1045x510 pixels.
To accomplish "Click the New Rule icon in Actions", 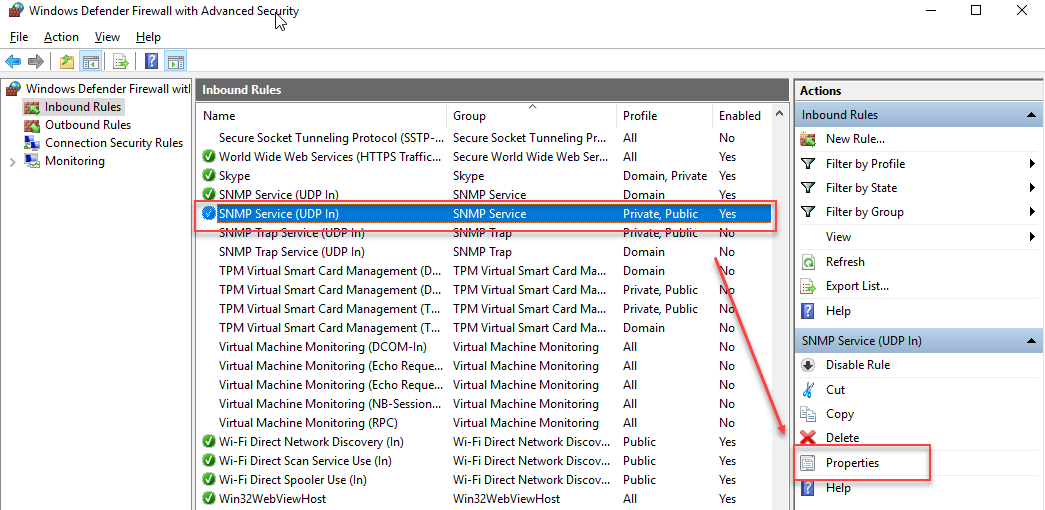I will 808,139.
